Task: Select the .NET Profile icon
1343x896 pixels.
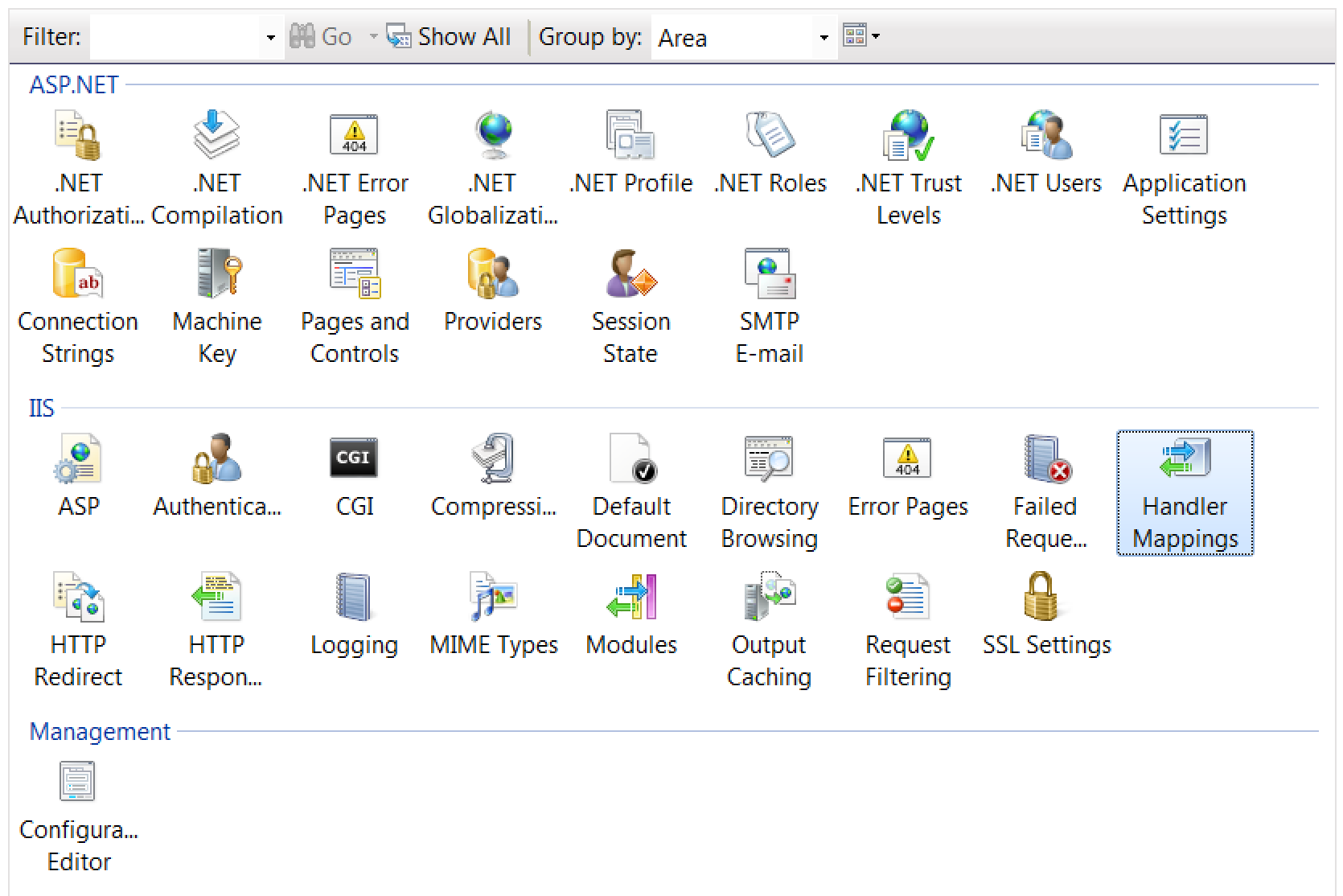Action: coord(631,135)
